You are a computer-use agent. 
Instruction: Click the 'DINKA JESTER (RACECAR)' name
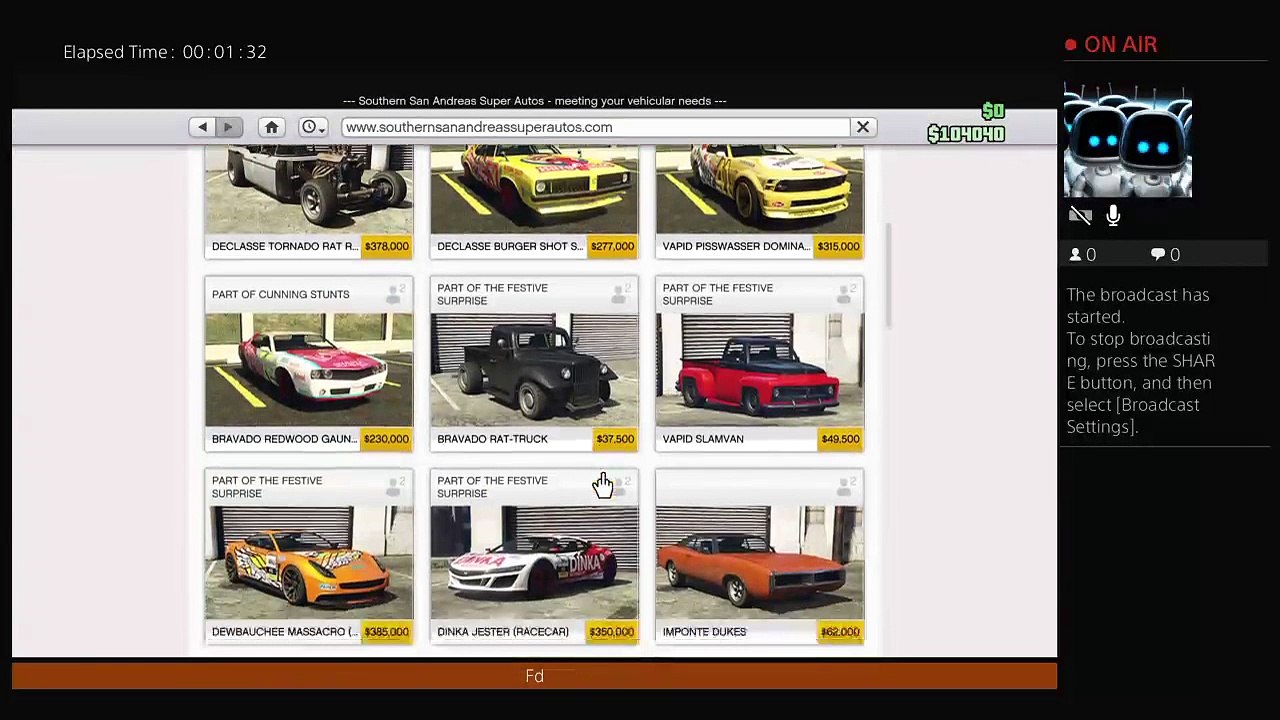pos(503,632)
